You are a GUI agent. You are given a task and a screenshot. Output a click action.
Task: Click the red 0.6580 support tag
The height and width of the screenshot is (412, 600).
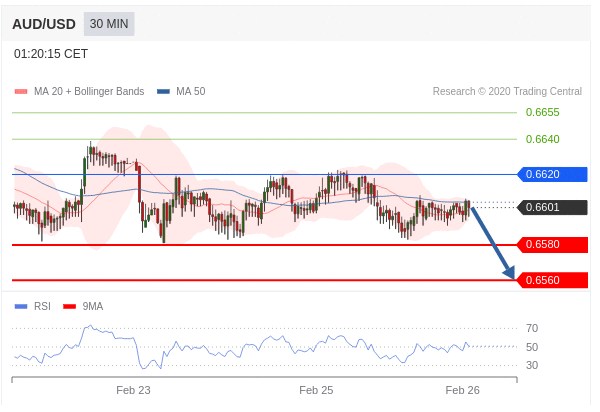pyautogui.click(x=552, y=244)
